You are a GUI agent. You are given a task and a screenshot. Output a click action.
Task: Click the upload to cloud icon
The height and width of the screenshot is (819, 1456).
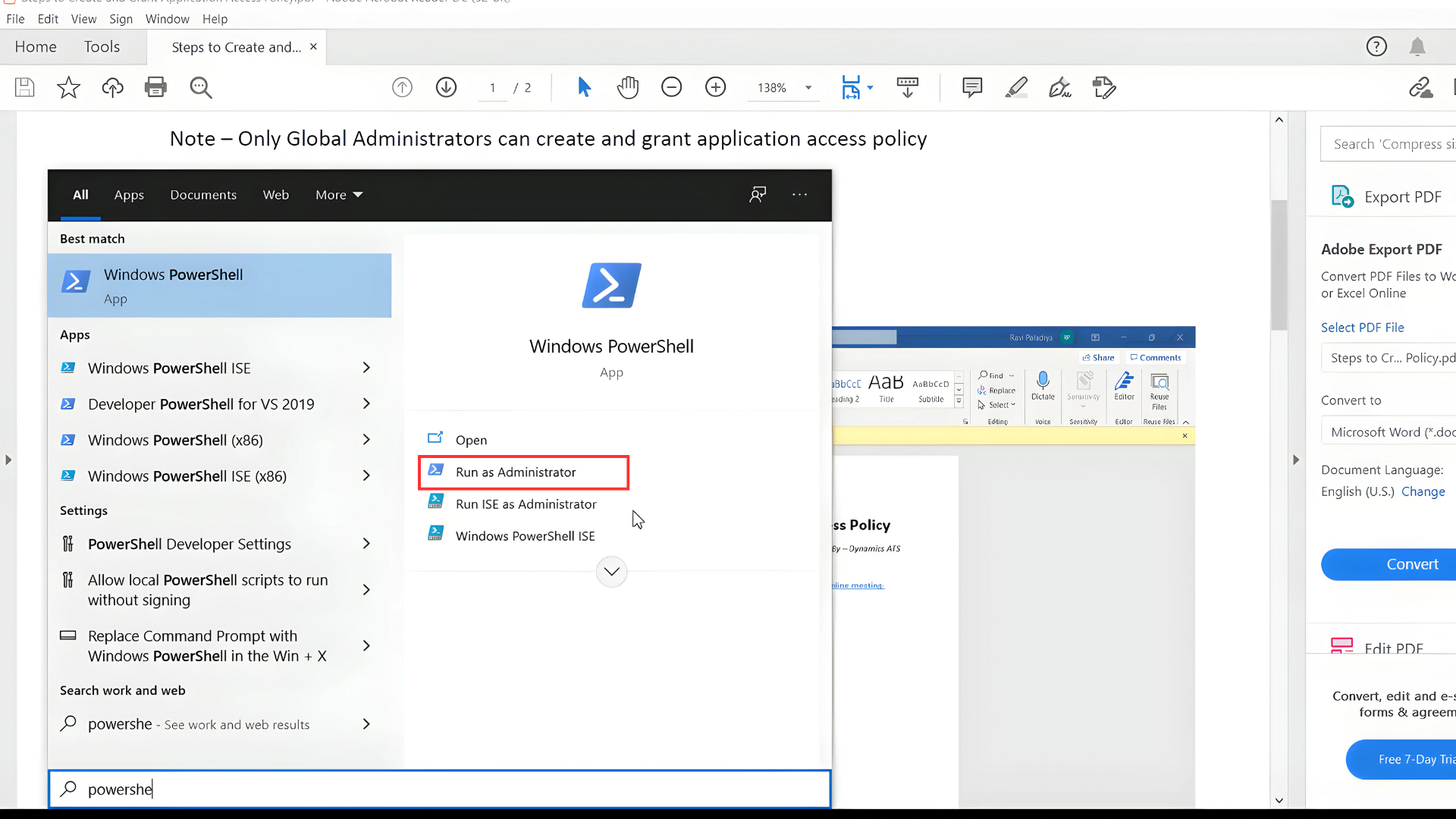click(112, 87)
